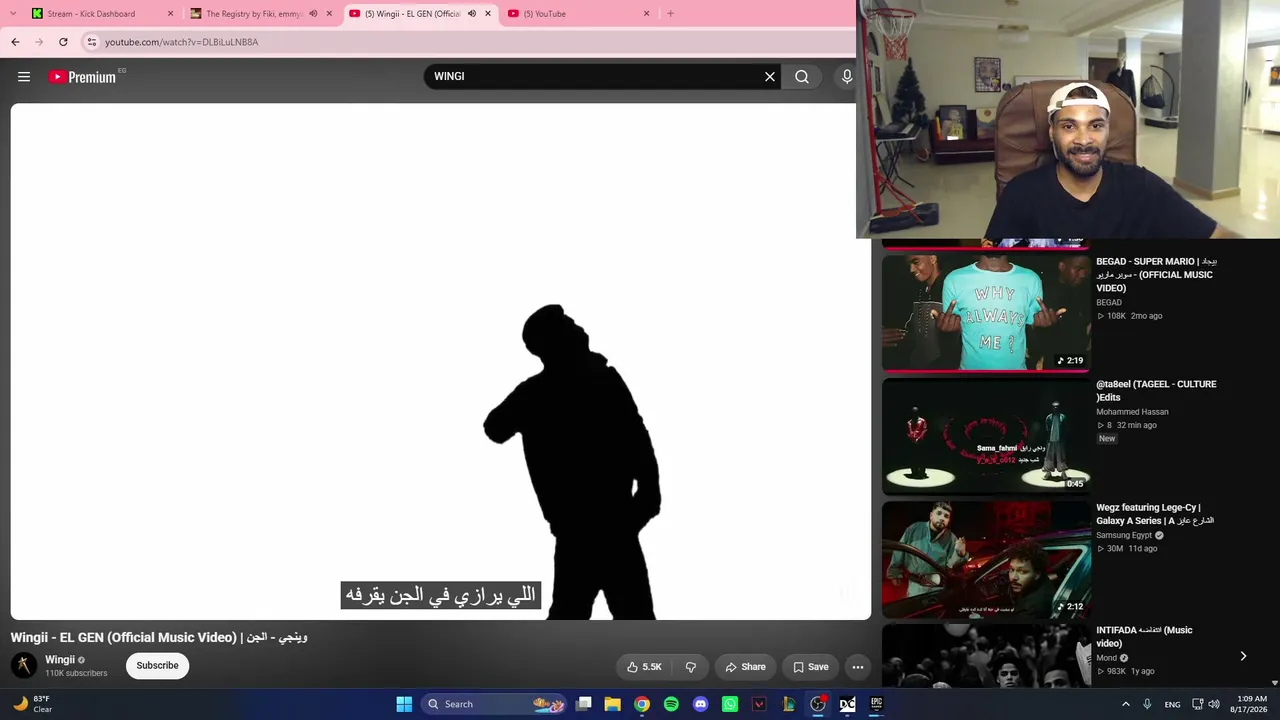
Task: Mute The Registry tab audio
Action: [313, 14]
